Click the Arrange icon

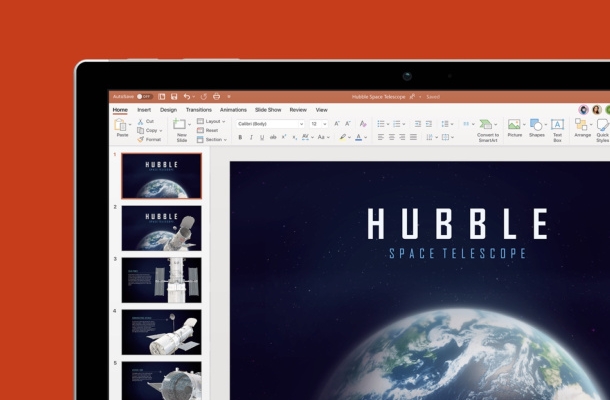pyautogui.click(x=582, y=125)
